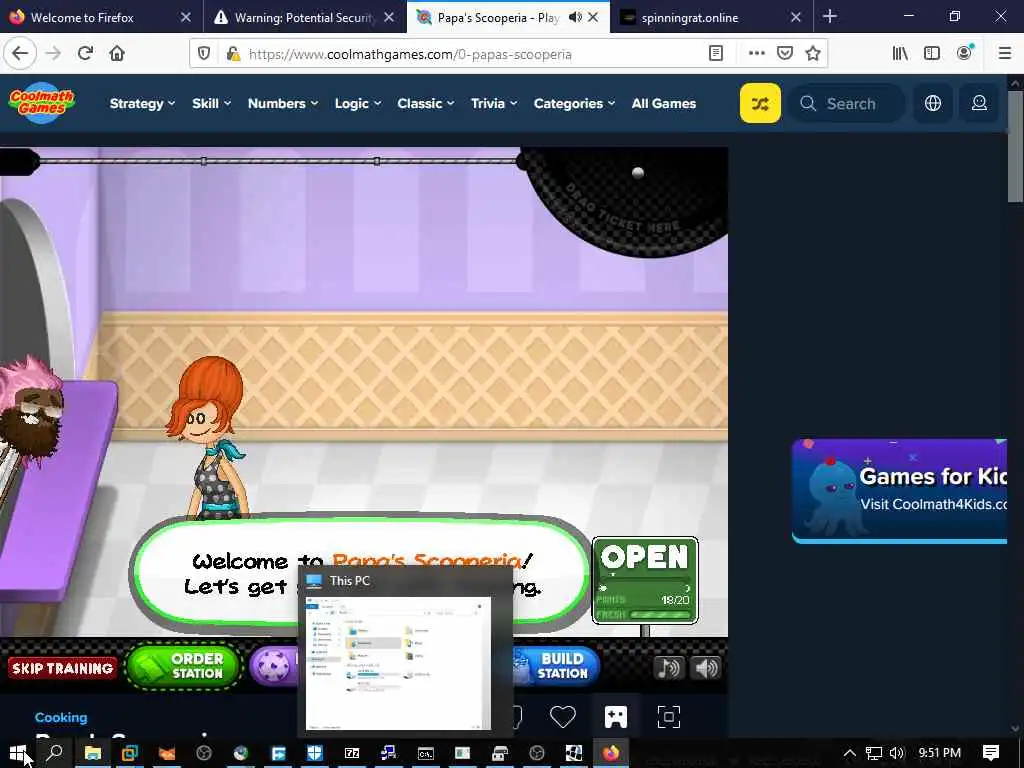Open the user account icon in Coolmath header

[979, 103]
